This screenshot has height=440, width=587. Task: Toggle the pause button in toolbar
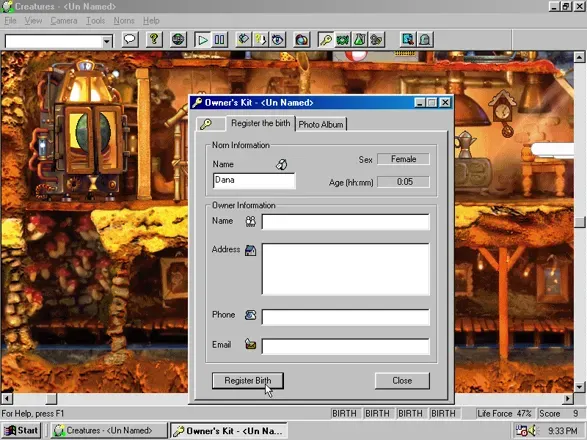[219, 39]
